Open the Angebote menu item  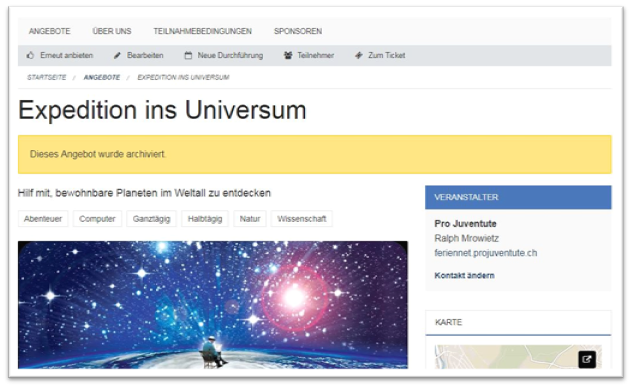pyautogui.click(x=49, y=31)
